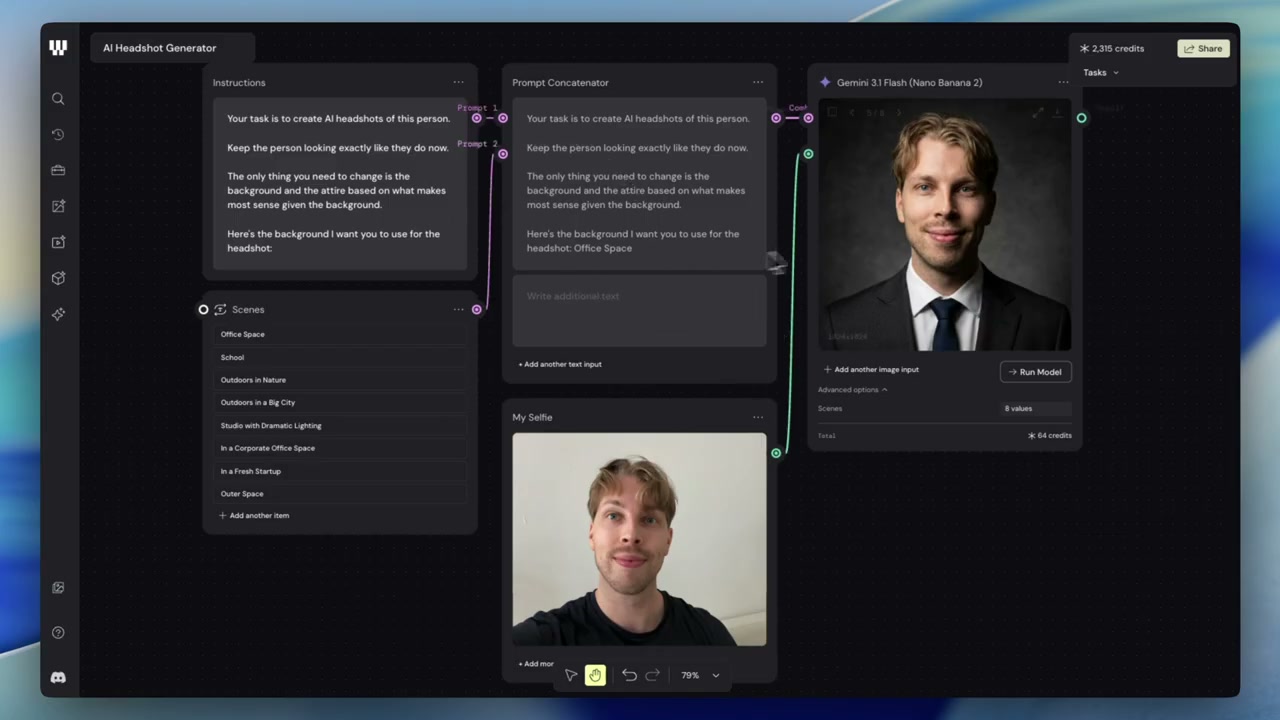Open the Weavy logo home menu
The width and height of the screenshot is (1280, 720).
[58, 47]
